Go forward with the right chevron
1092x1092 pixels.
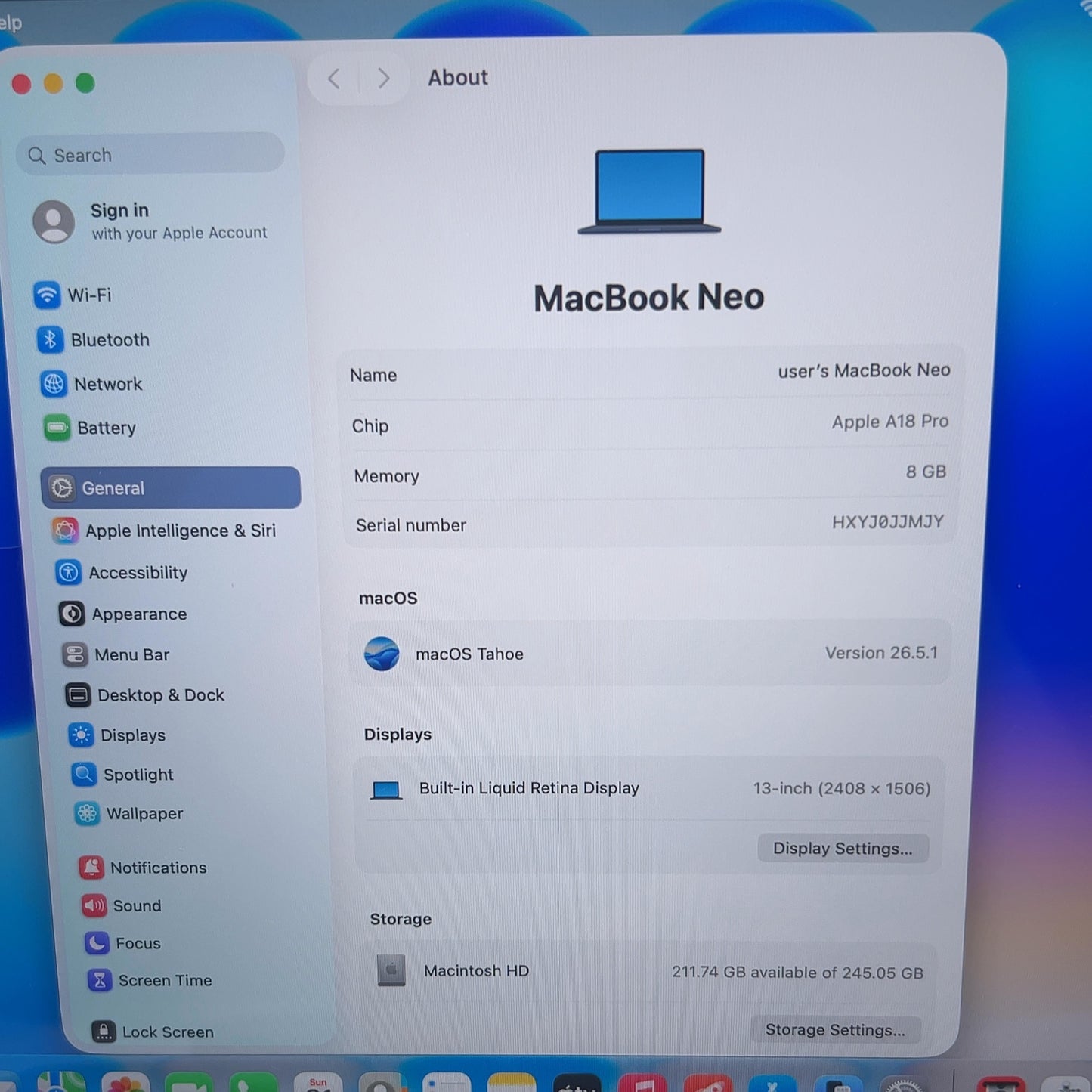click(x=384, y=79)
